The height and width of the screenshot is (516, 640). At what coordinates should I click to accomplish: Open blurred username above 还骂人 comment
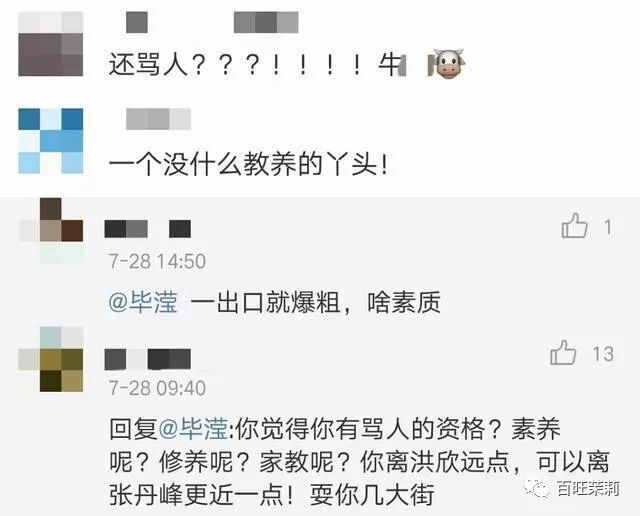(212, 22)
